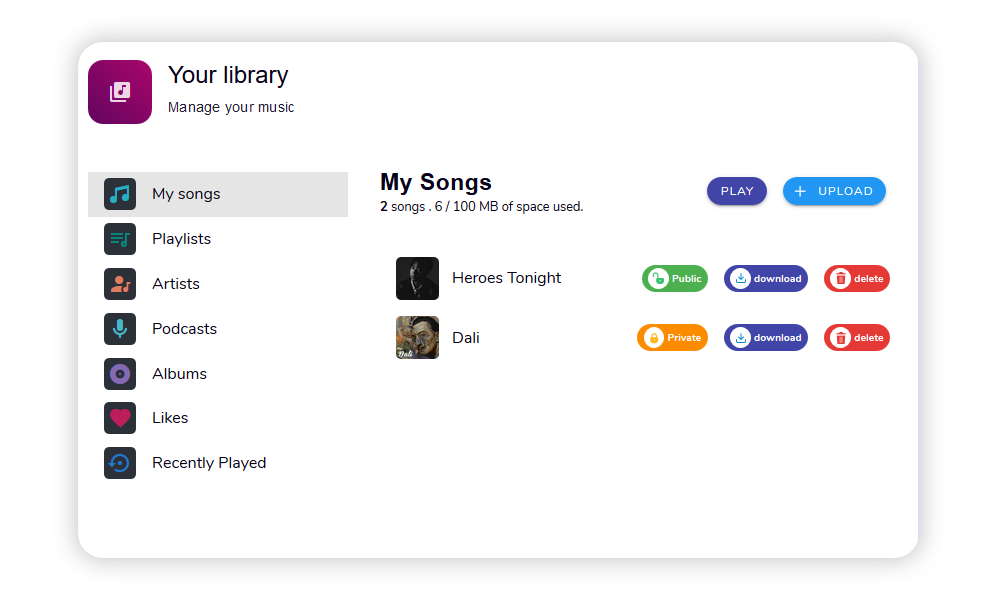Open the Playlists section
1000x600 pixels.
pos(181,239)
